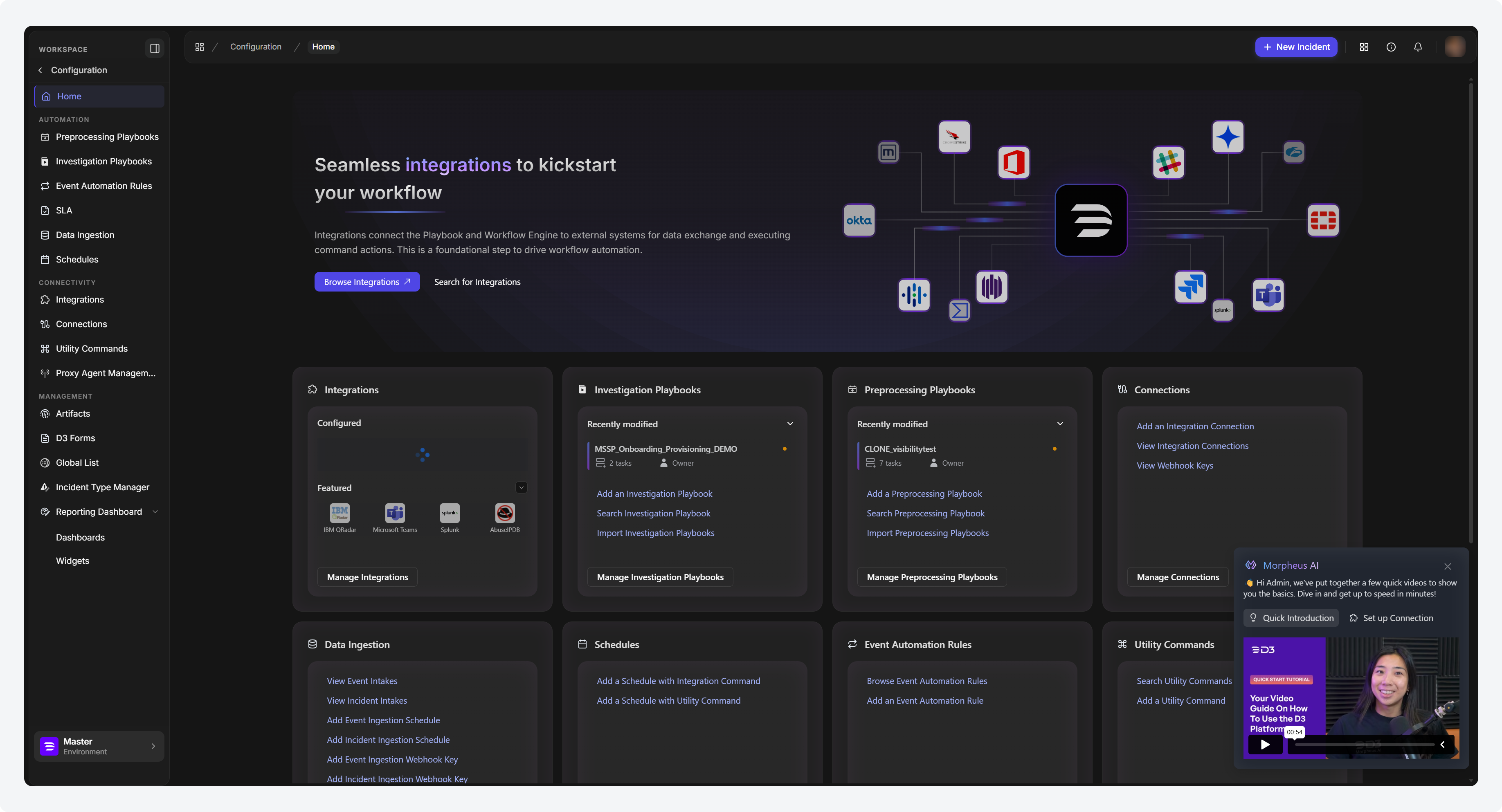Click the New Incident button
This screenshot has height=812, width=1502.
pyautogui.click(x=1295, y=47)
